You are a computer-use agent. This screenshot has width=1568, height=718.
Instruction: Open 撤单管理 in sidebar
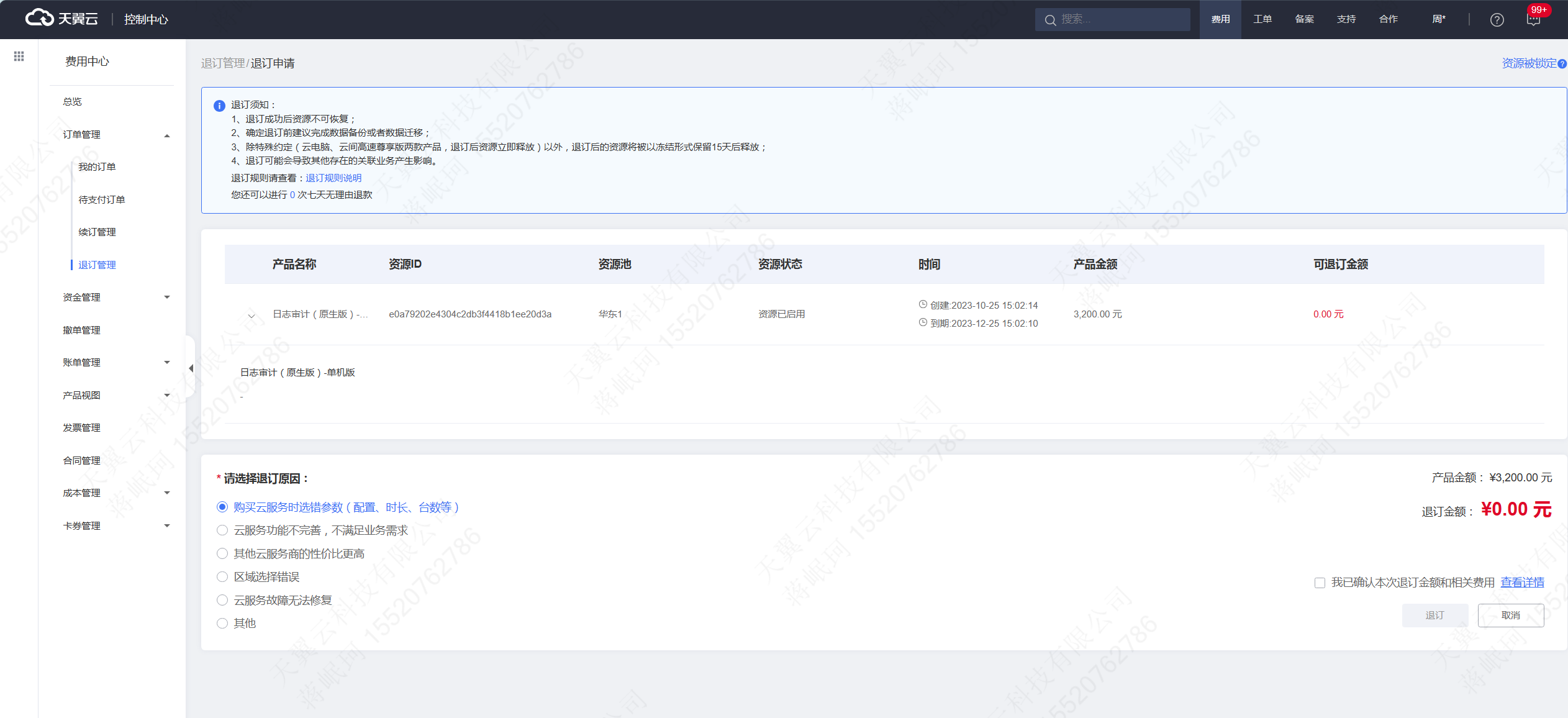click(x=81, y=330)
